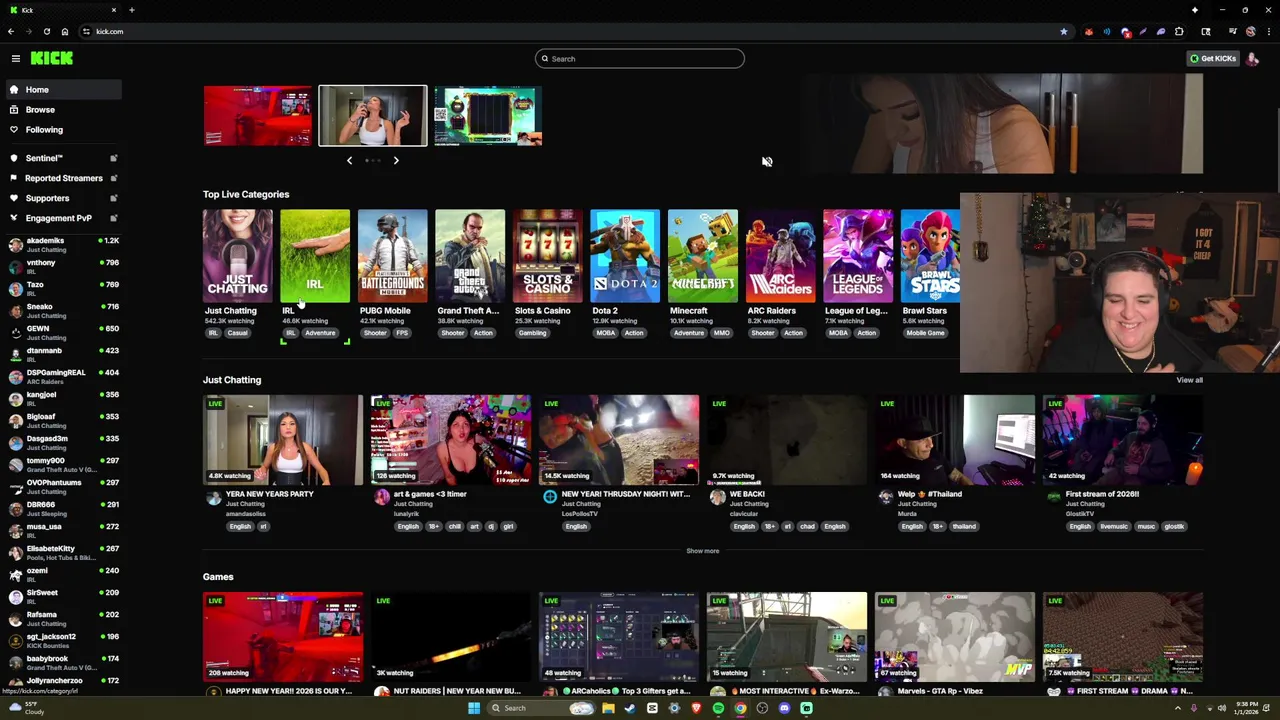Open OBS Studio from the taskbar
The width and height of the screenshot is (1280, 720).
[x=762, y=708]
